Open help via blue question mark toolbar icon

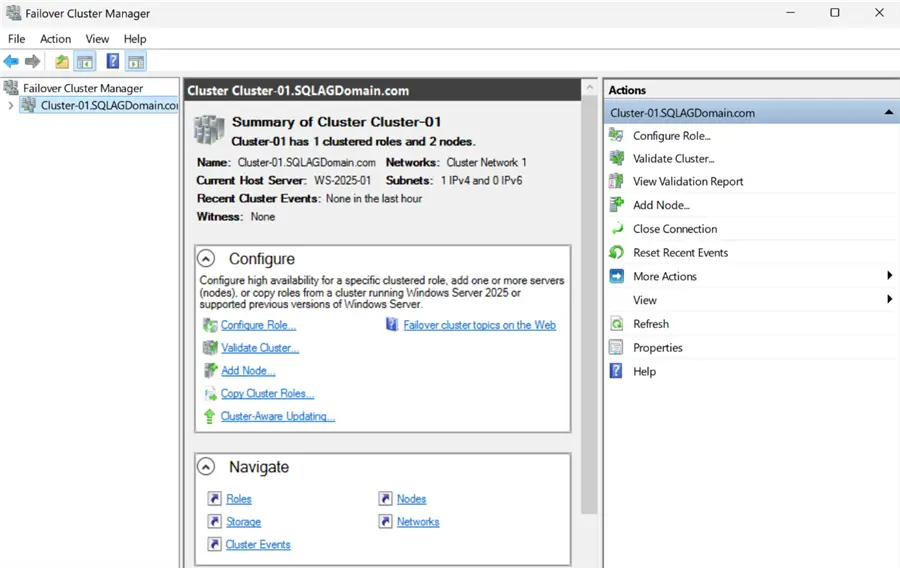112,61
